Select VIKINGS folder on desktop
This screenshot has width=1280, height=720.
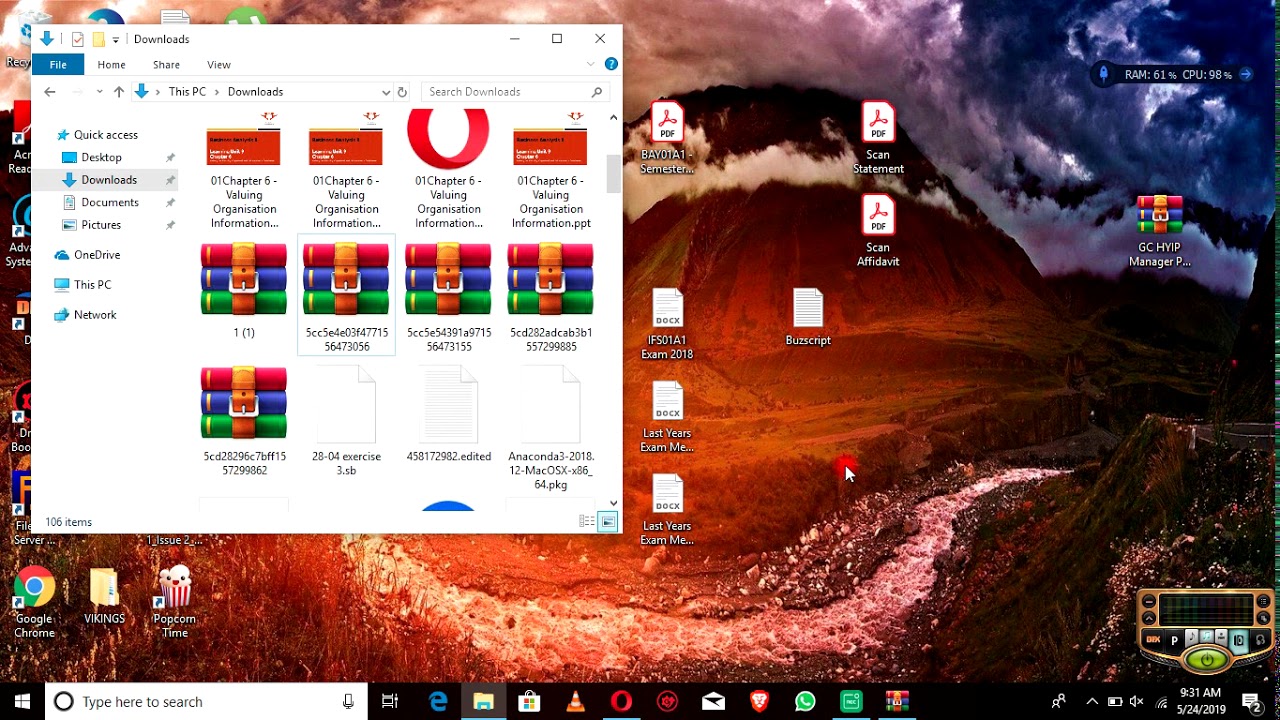click(x=104, y=596)
